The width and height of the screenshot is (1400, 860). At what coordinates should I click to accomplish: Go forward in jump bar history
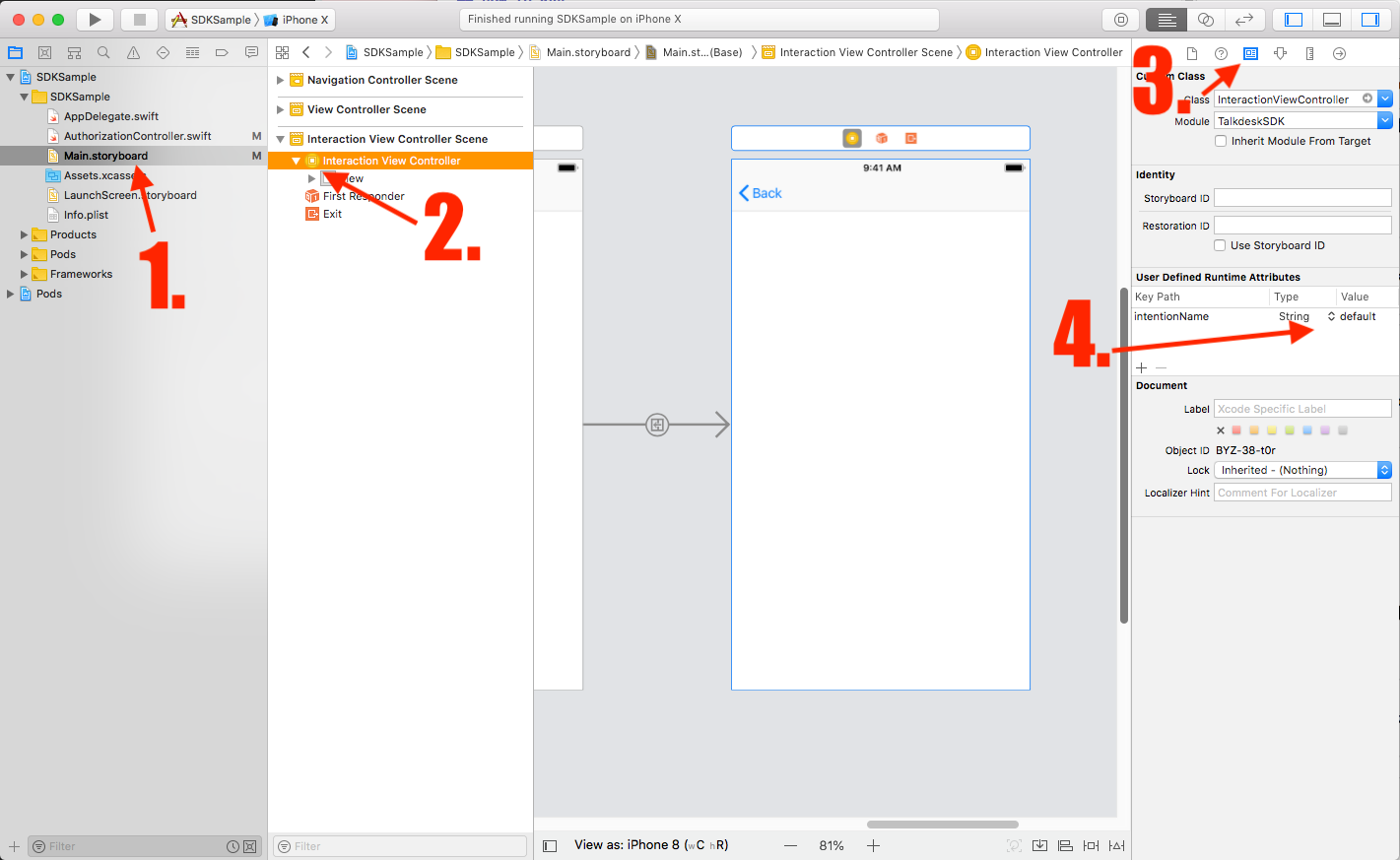pos(328,52)
